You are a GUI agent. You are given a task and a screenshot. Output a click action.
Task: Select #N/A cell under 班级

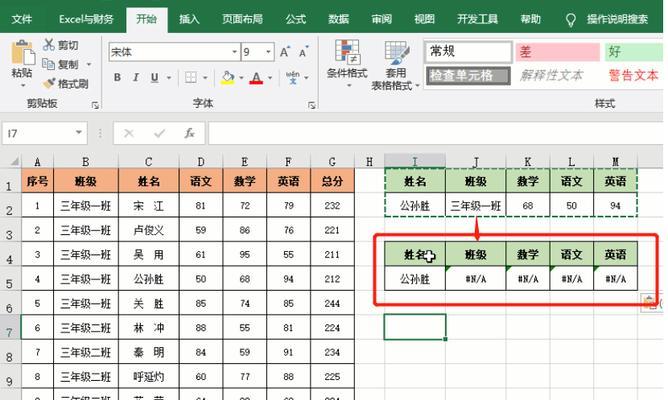(475, 279)
